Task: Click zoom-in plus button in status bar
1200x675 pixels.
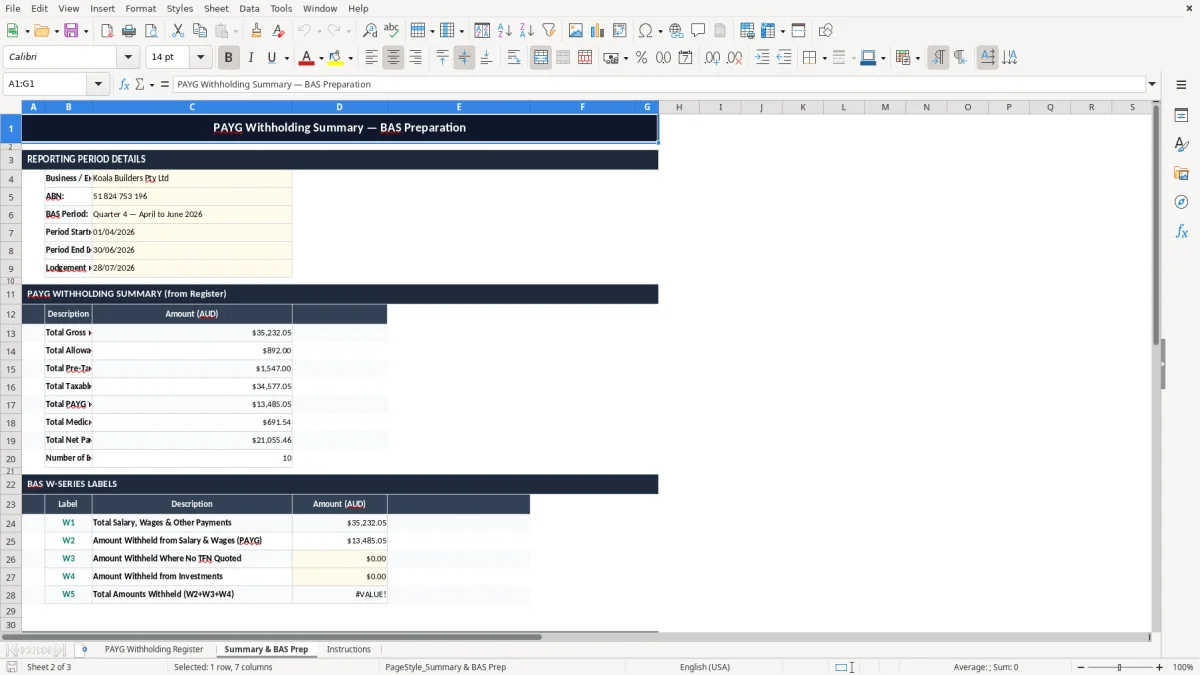Action: click(1160, 667)
